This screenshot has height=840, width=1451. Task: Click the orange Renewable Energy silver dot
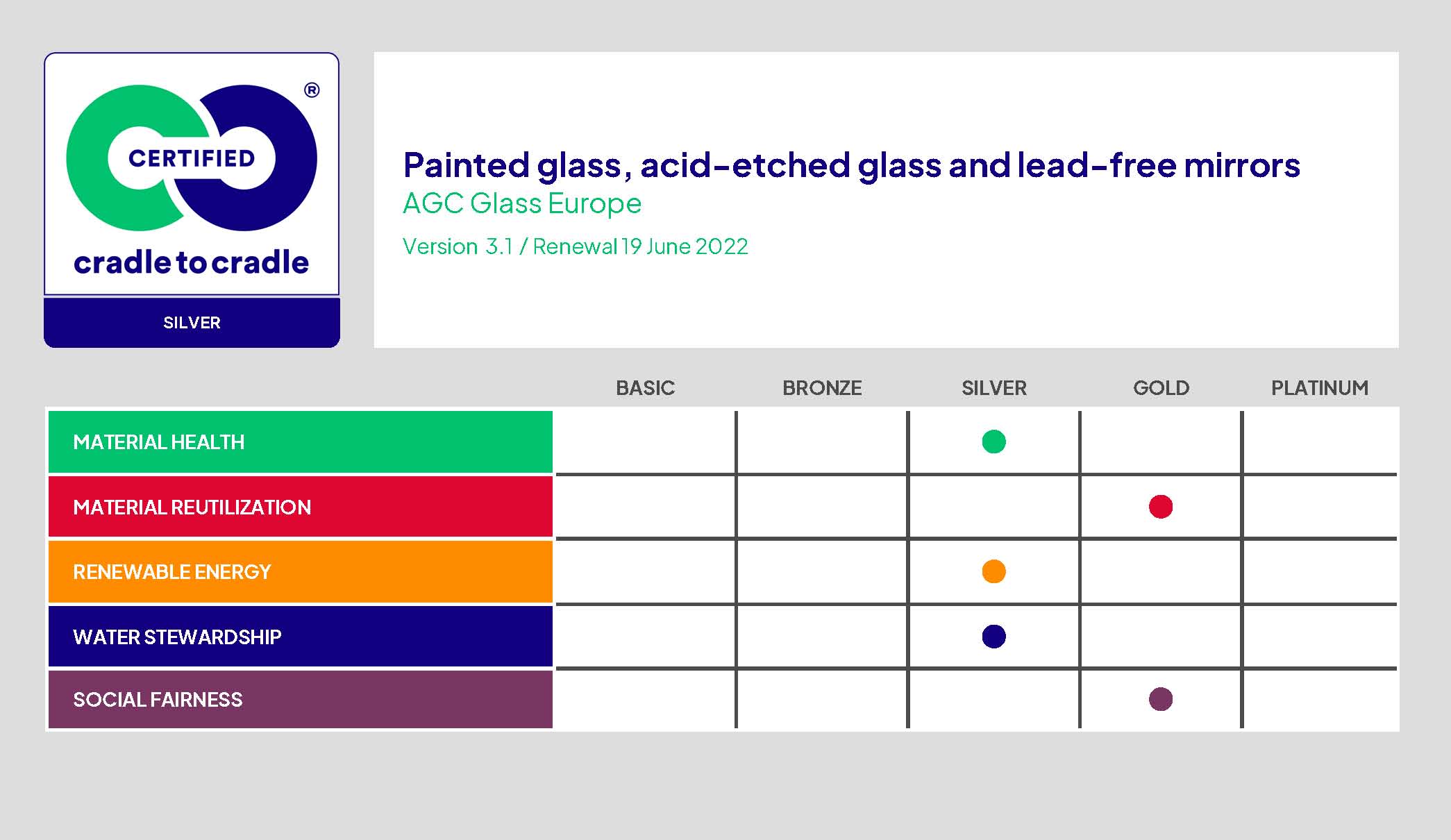tap(993, 571)
